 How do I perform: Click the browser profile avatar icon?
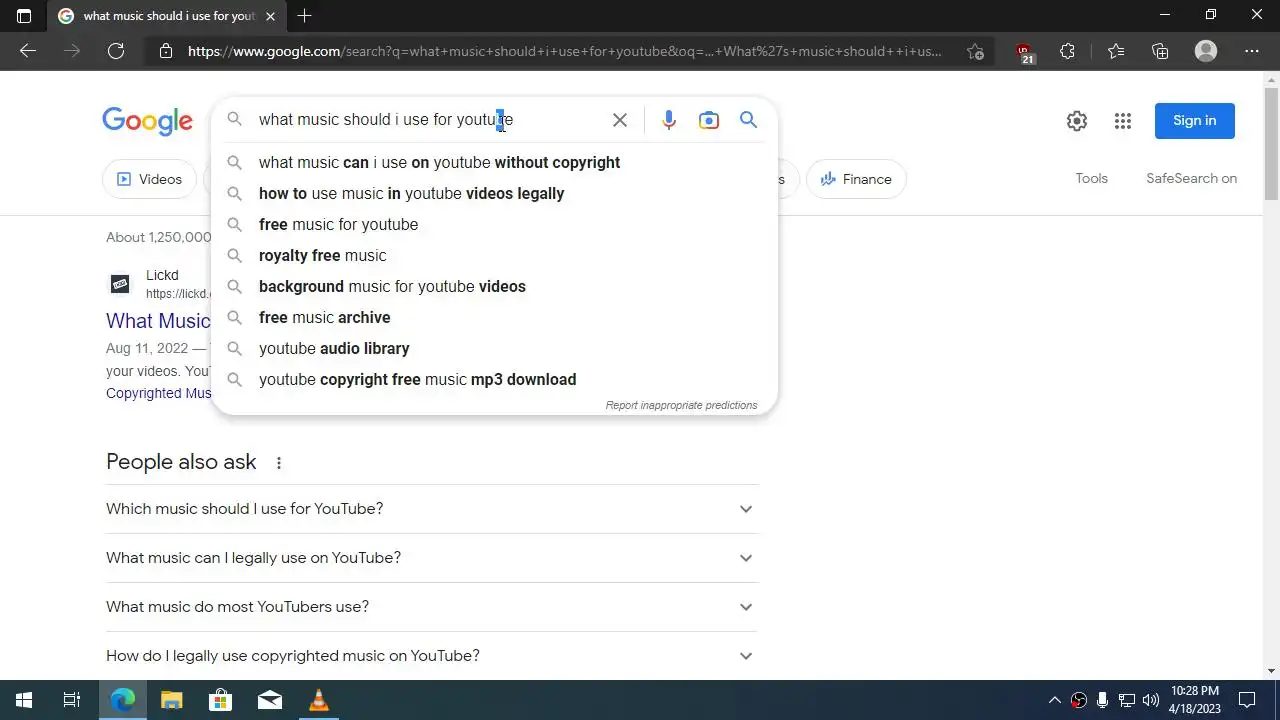coord(1206,51)
